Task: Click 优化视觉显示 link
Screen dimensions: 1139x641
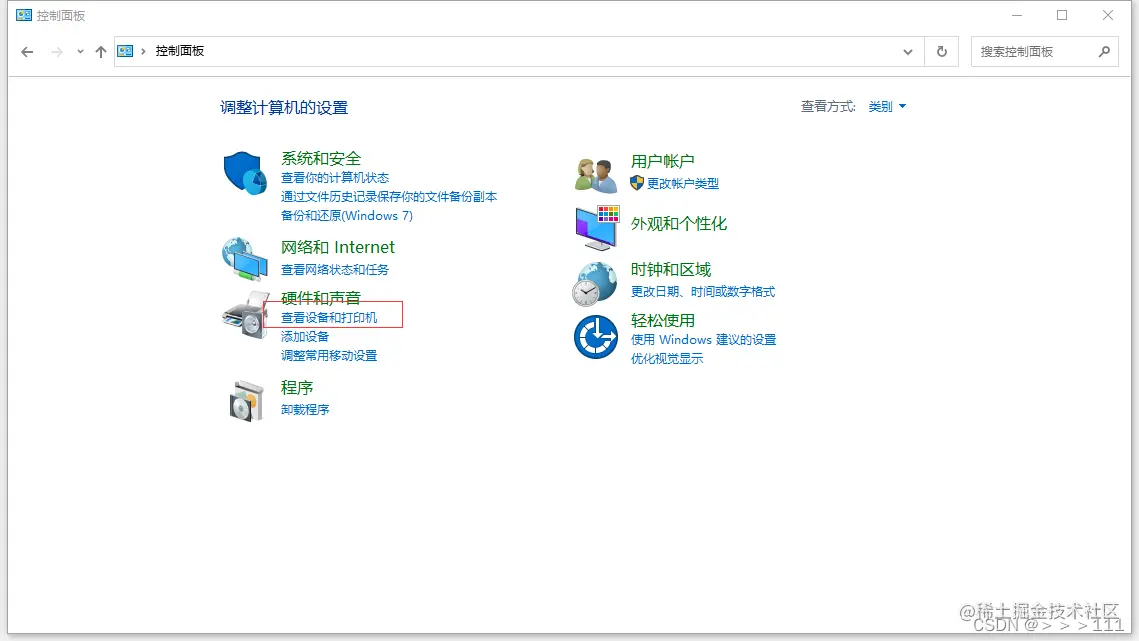Action: 667,358
